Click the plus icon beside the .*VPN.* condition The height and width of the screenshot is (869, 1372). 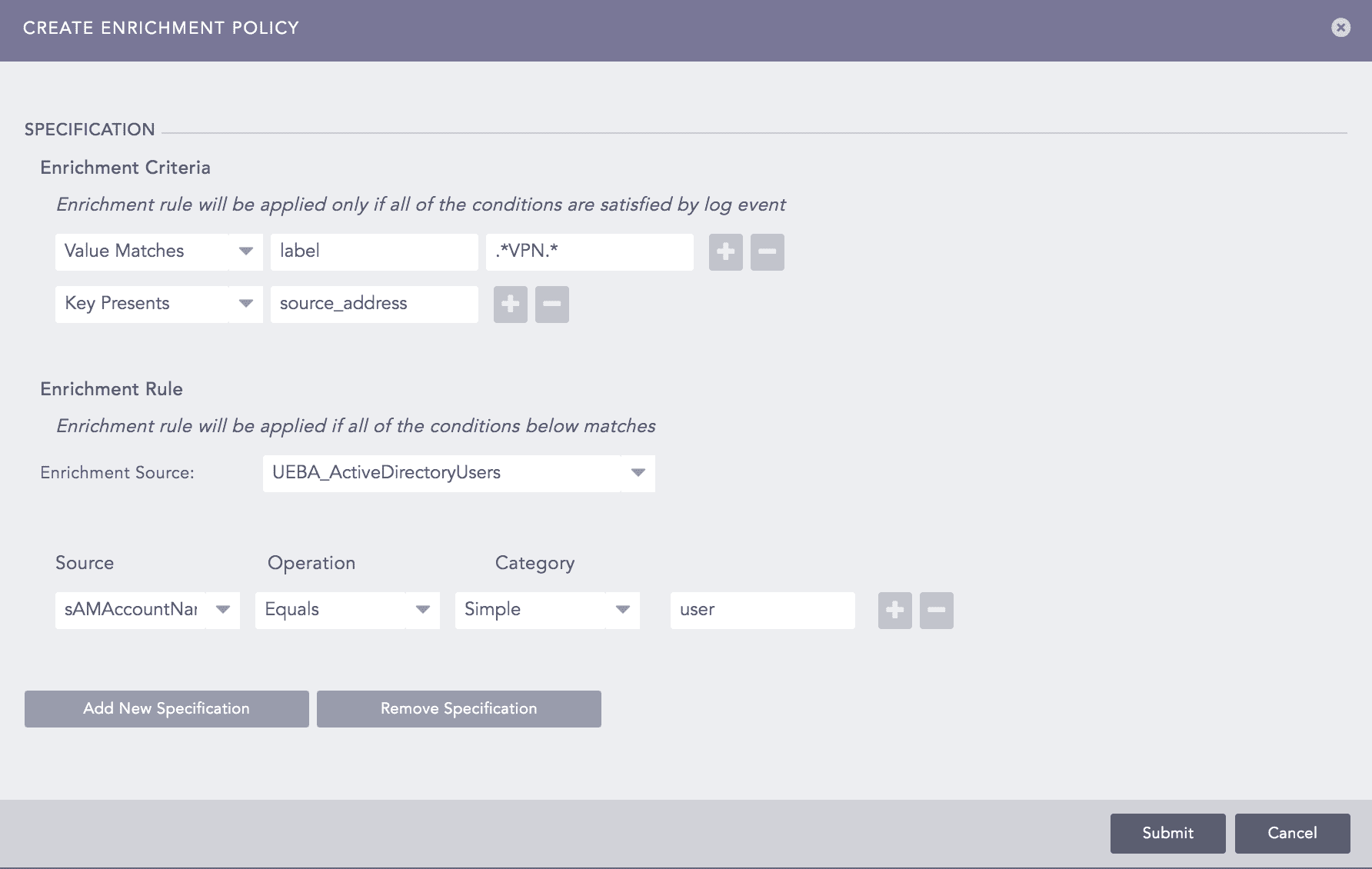pos(724,251)
